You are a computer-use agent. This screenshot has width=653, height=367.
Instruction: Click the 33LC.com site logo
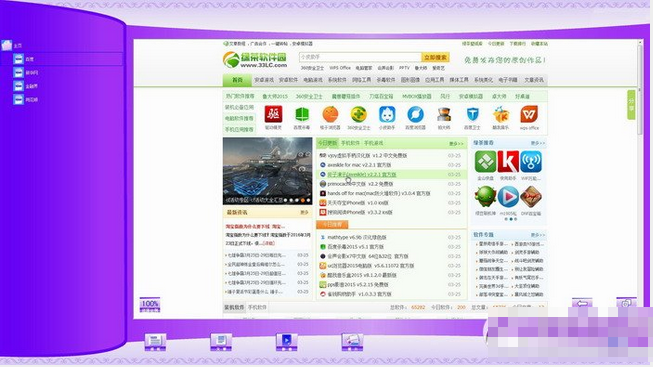tap(255, 60)
